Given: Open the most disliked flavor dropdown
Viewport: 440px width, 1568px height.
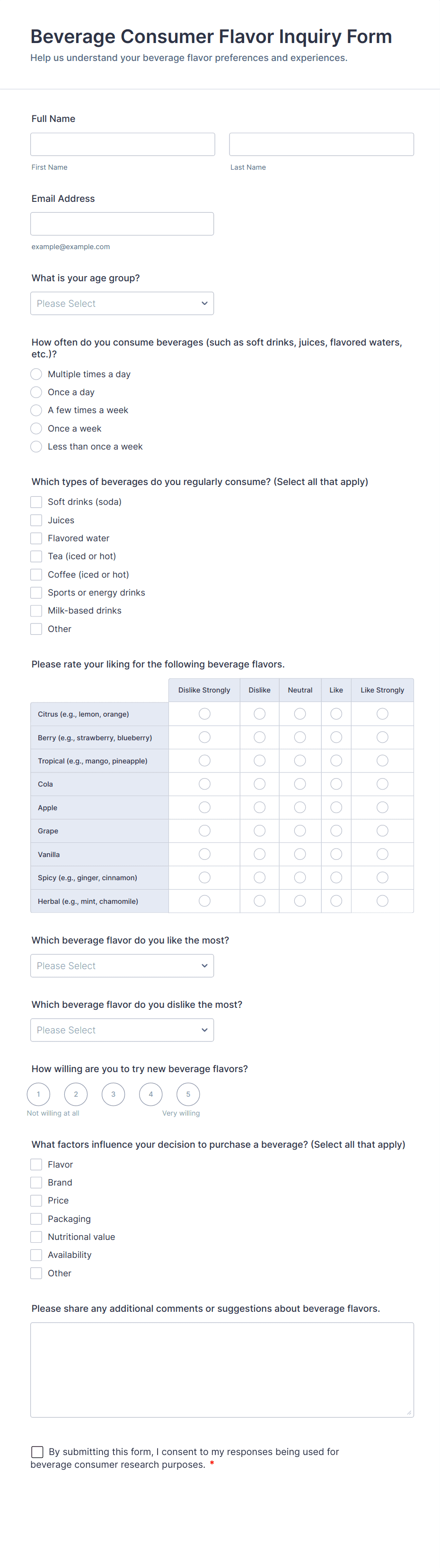Looking at the screenshot, I should (x=122, y=1030).
